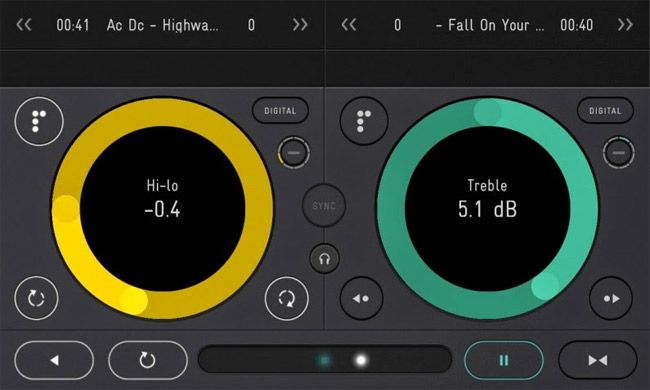Image resolution: width=650 pixels, height=390 pixels.
Task: Click the 00:40 right deck time
Action: point(577,25)
